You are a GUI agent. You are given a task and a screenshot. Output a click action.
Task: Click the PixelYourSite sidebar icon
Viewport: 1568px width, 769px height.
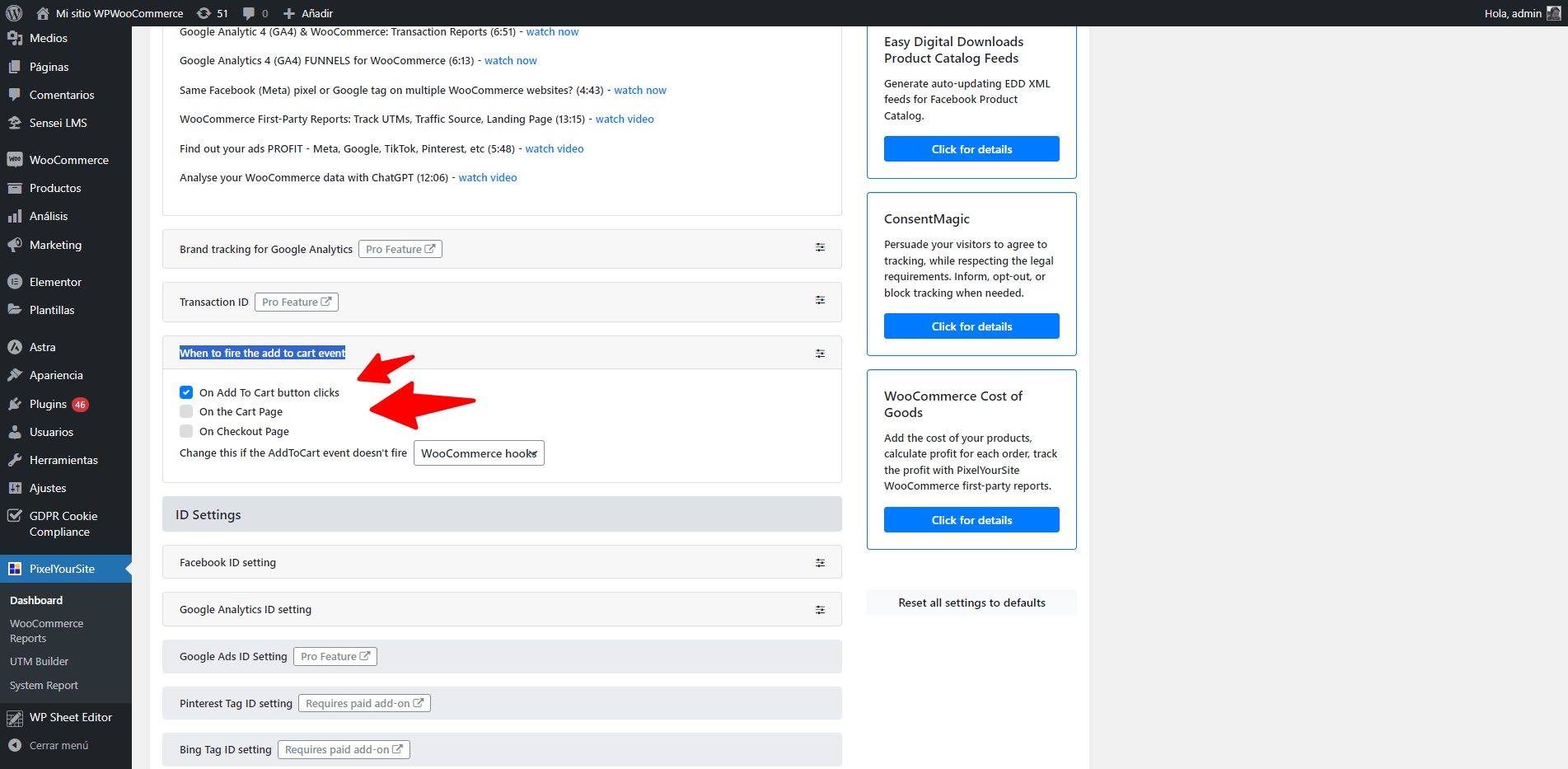click(x=15, y=569)
